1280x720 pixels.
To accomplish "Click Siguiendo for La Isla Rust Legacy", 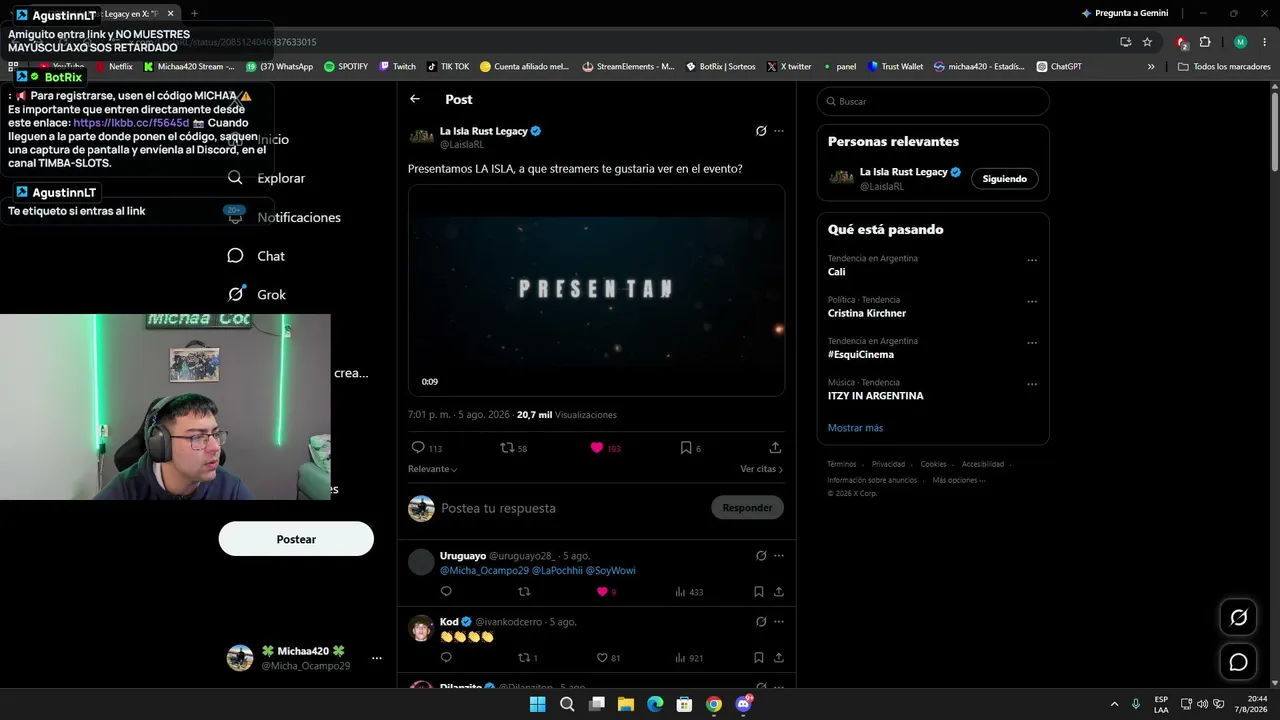I will [1005, 179].
